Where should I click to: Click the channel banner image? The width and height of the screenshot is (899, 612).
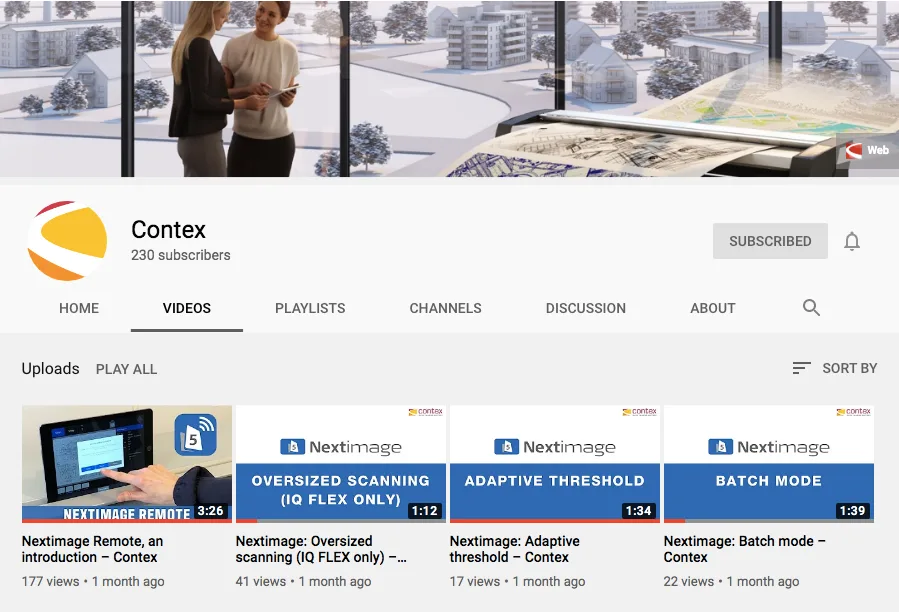450,88
